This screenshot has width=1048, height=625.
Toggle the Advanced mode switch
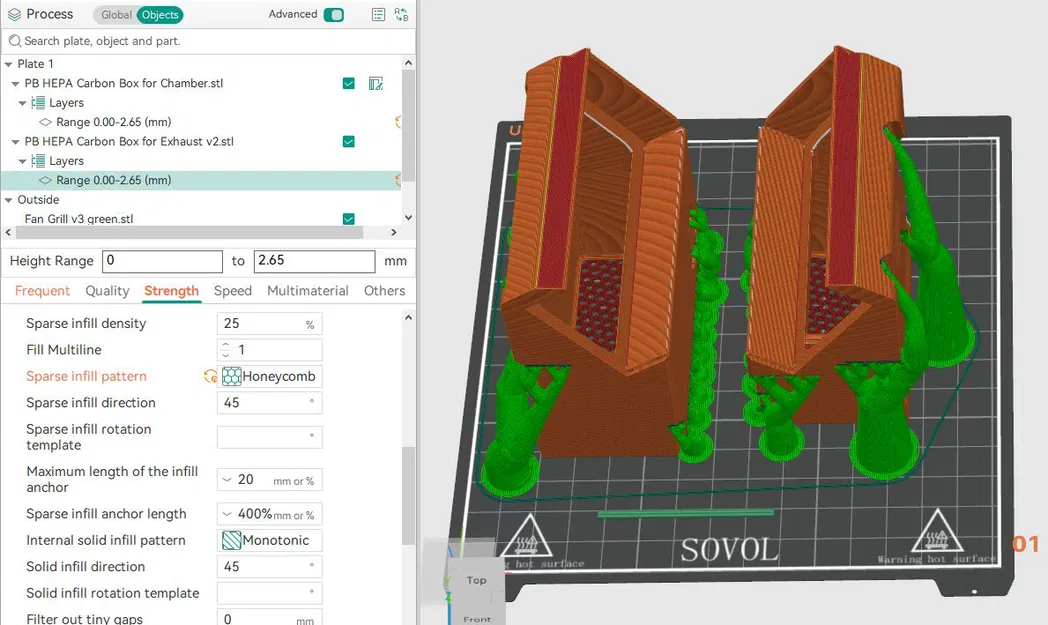pyautogui.click(x=334, y=15)
